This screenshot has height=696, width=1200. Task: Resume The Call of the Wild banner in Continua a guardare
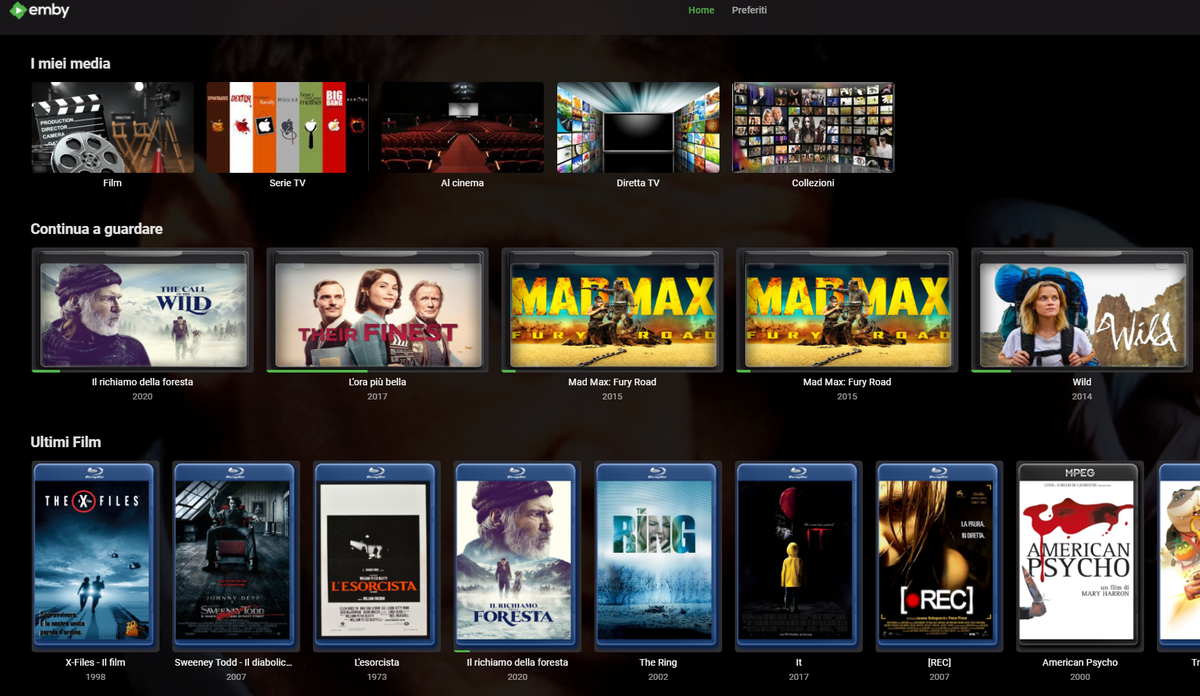tap(142, 310)
